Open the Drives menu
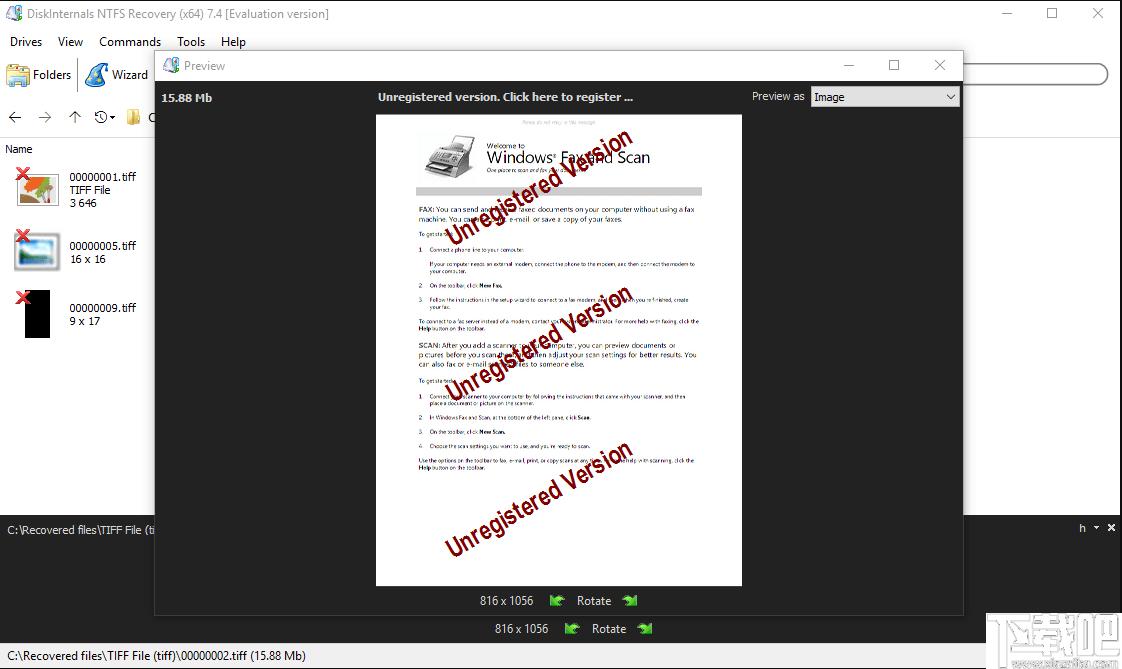1122x669 pixels. coord(26,41)
